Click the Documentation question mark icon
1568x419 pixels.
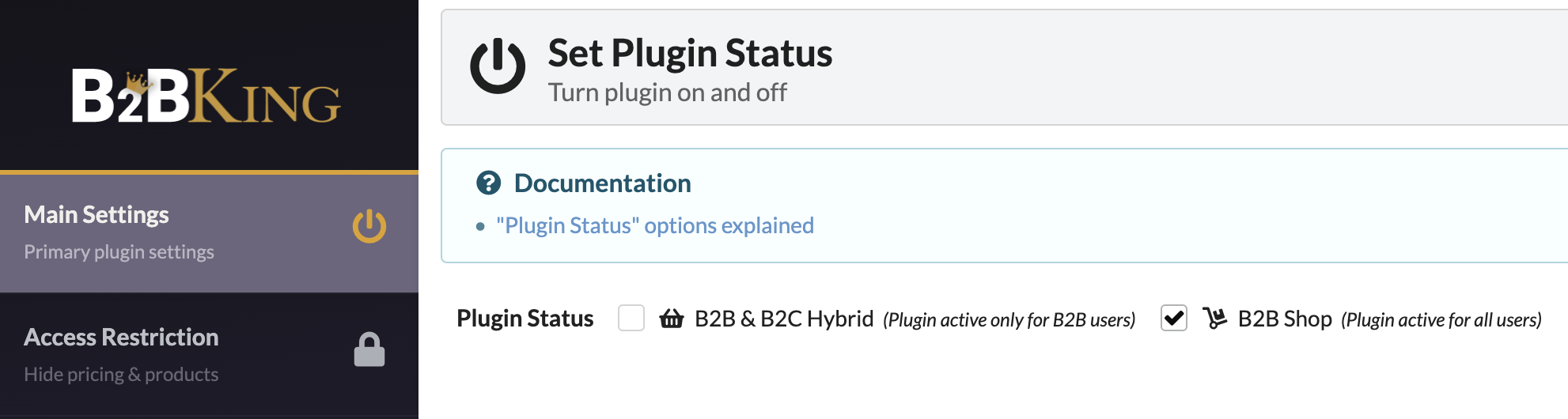click(x=489, y=183)
